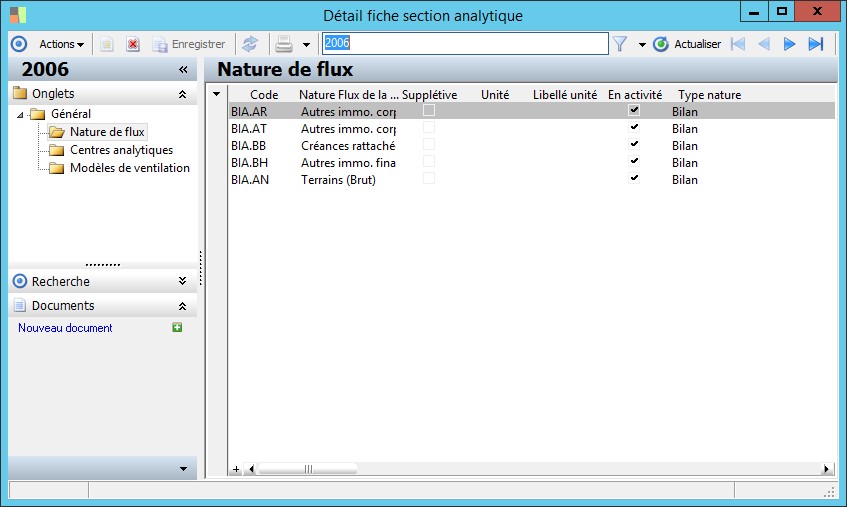Click the new record page icon
Viewport: 847px width, 507px height.
[106, 44]
